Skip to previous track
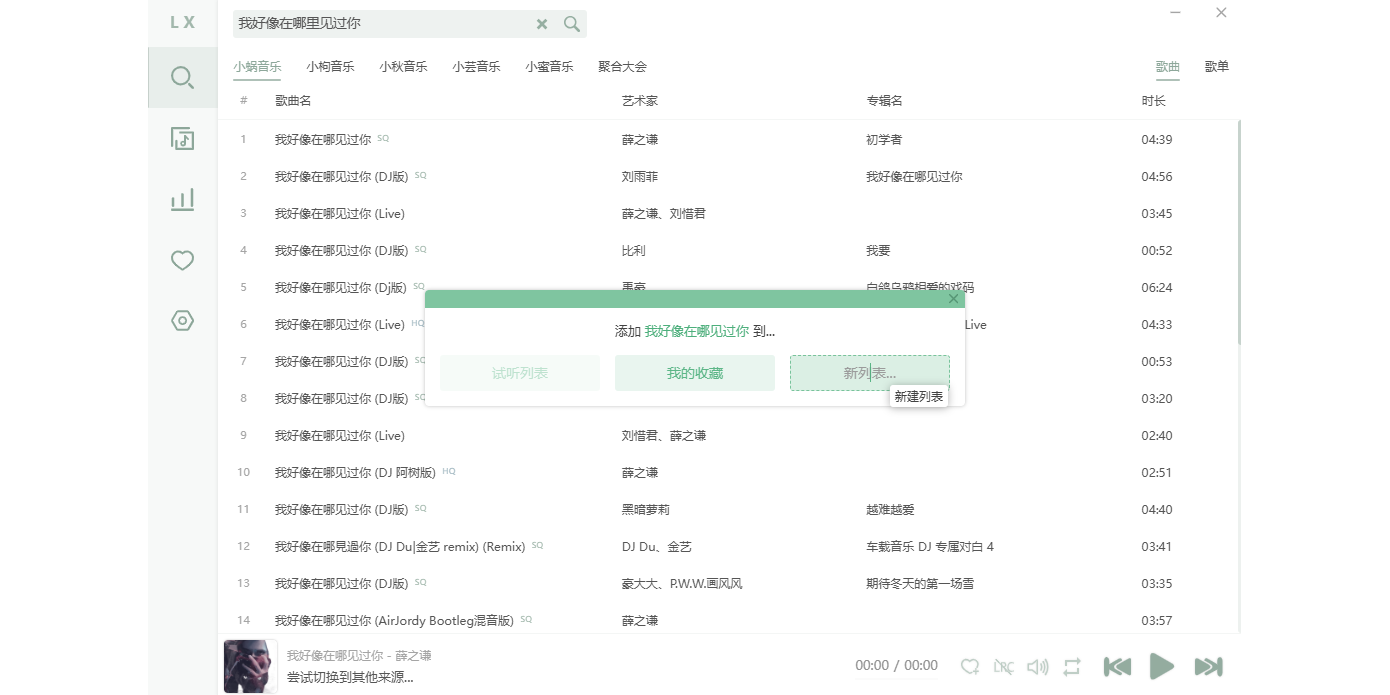The image size is (1390, 695). [x=1117, y=666]
